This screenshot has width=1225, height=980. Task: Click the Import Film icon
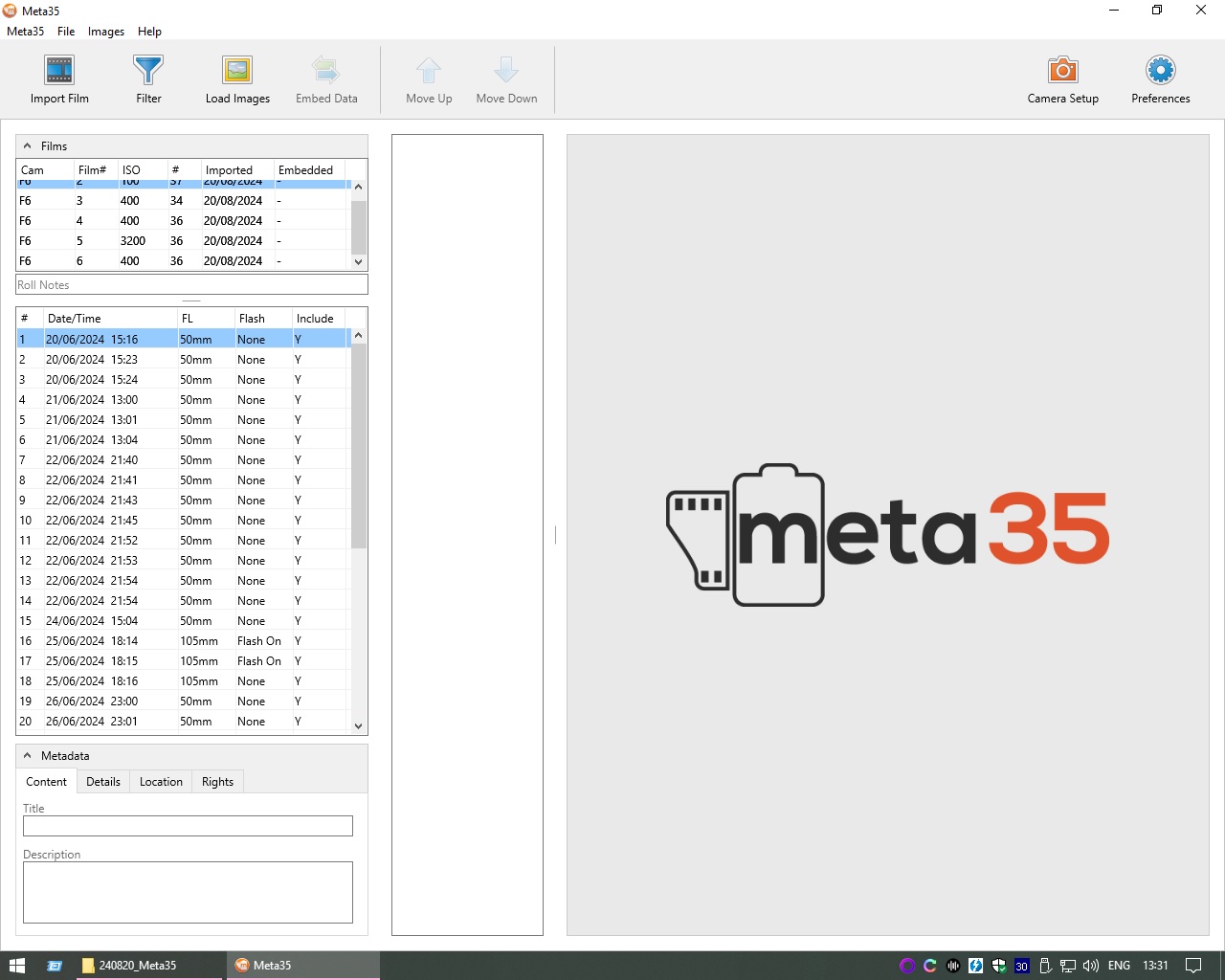[x=59, y=71]
